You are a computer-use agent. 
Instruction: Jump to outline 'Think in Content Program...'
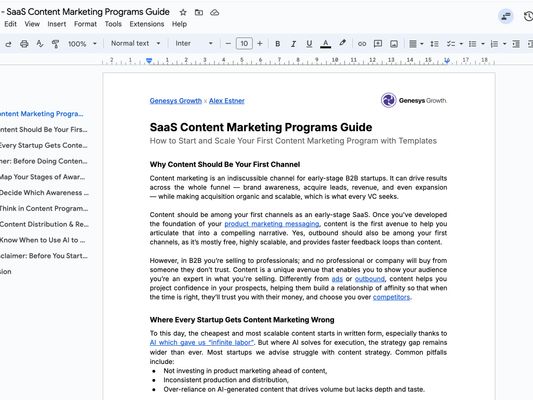[44, 209]
